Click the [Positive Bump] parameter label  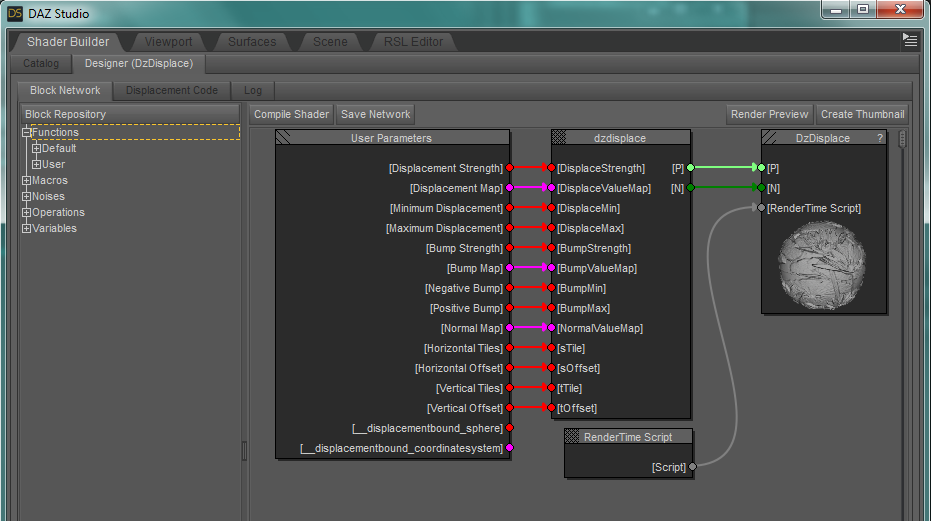(466, 308)
